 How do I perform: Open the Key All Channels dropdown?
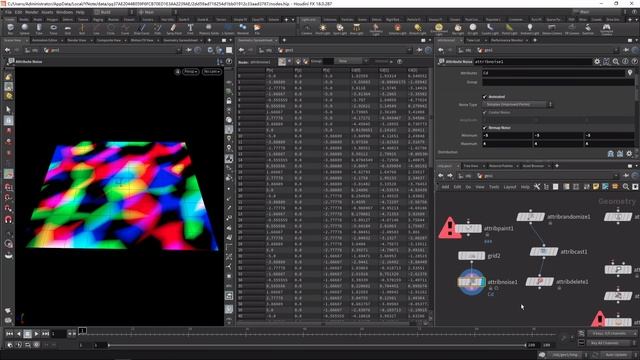click(612, 343)
